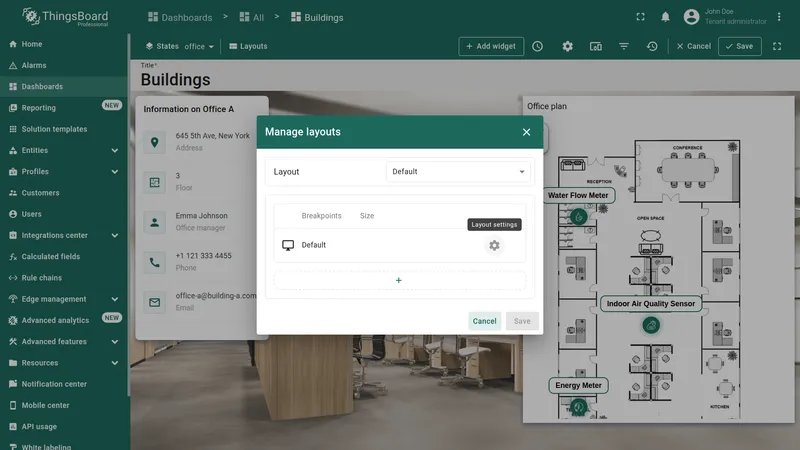Click the email envelope icon
800x450 pixels.
[x=155, y=302]
